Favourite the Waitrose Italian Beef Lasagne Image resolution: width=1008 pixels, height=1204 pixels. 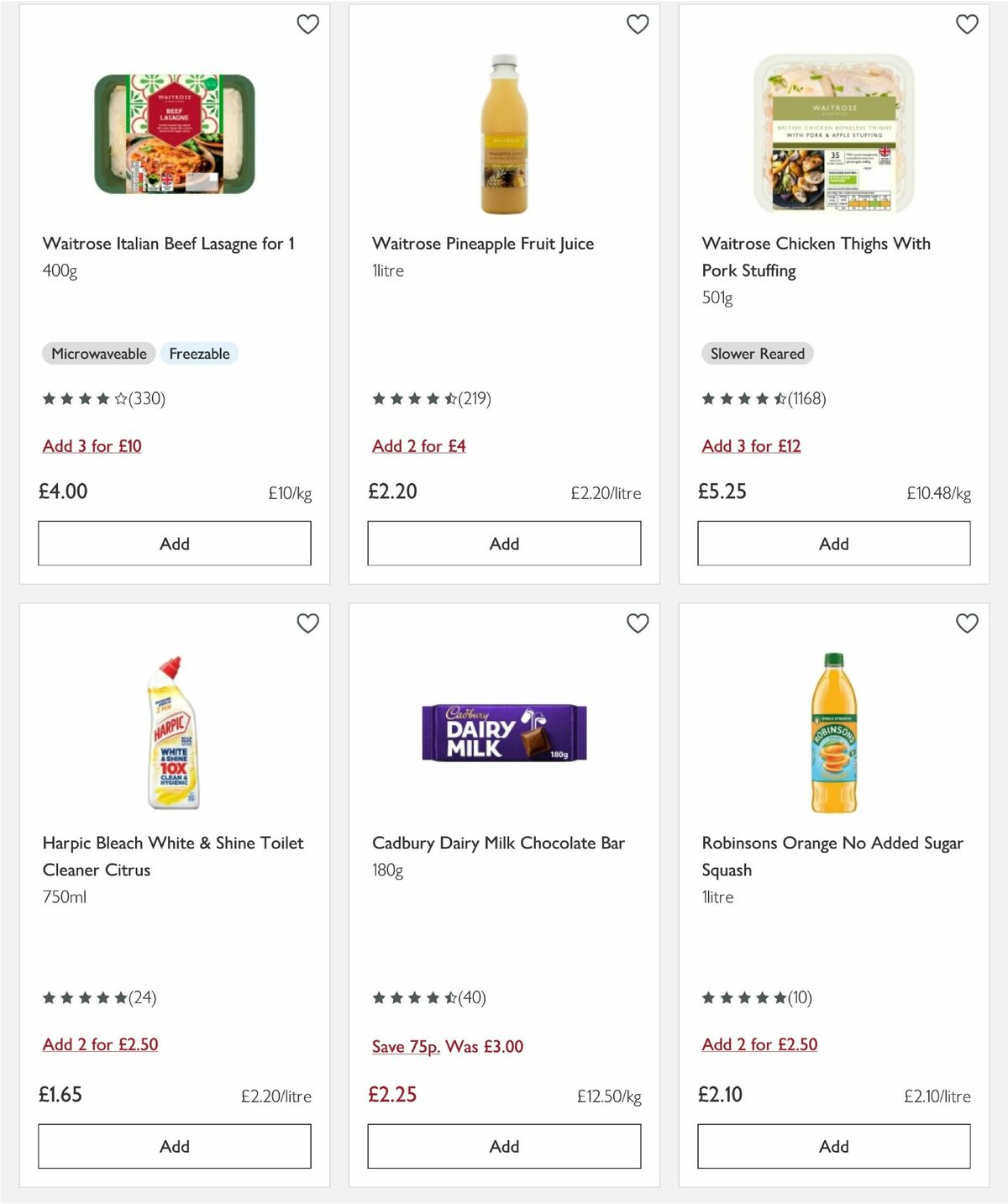(x=308, y=24)
